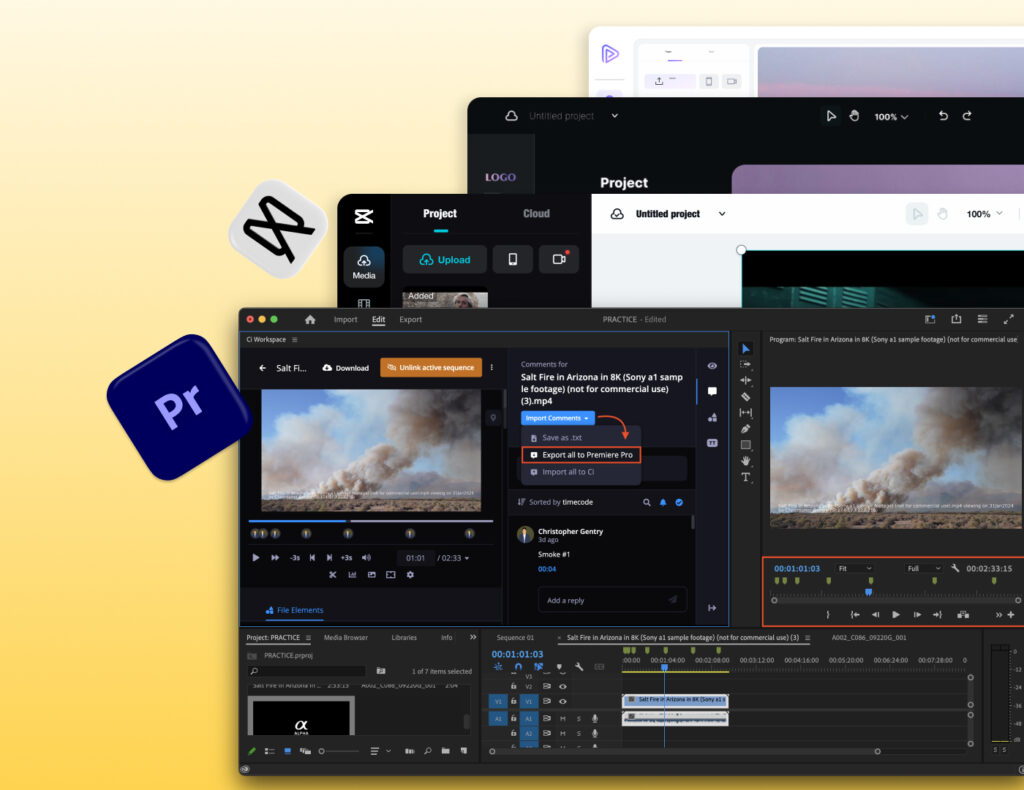Expand the Project panel tabs overflow chevrons
The height and width of the screenshot is (790, 1024).
tap(473, 637)
